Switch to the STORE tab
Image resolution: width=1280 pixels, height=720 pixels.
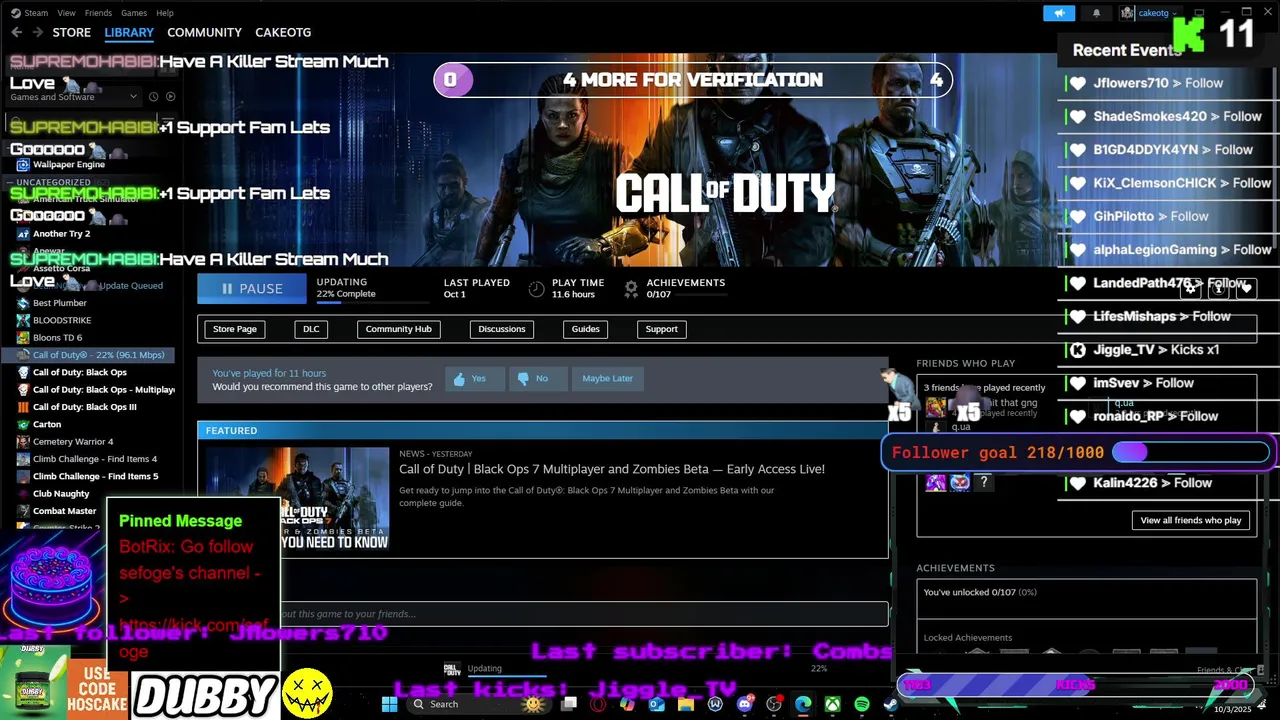(x=72, y=32)
